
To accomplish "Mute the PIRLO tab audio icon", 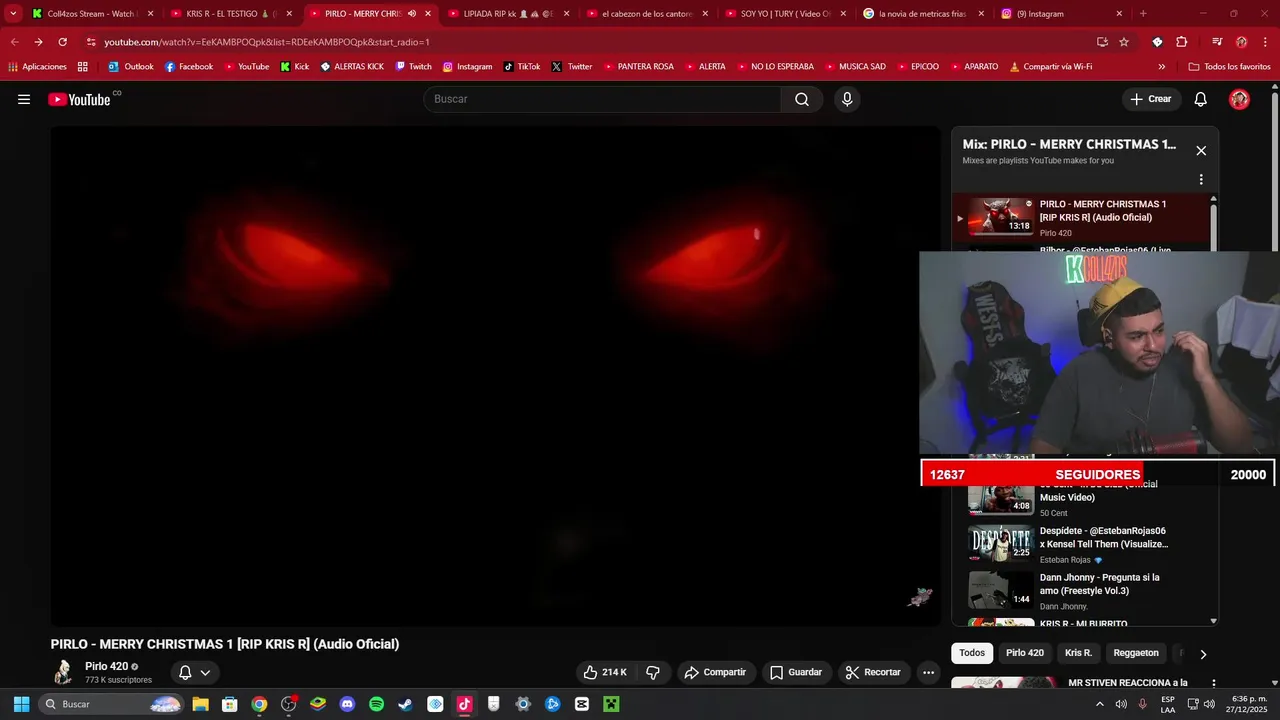I will click(x=412, y=14).
